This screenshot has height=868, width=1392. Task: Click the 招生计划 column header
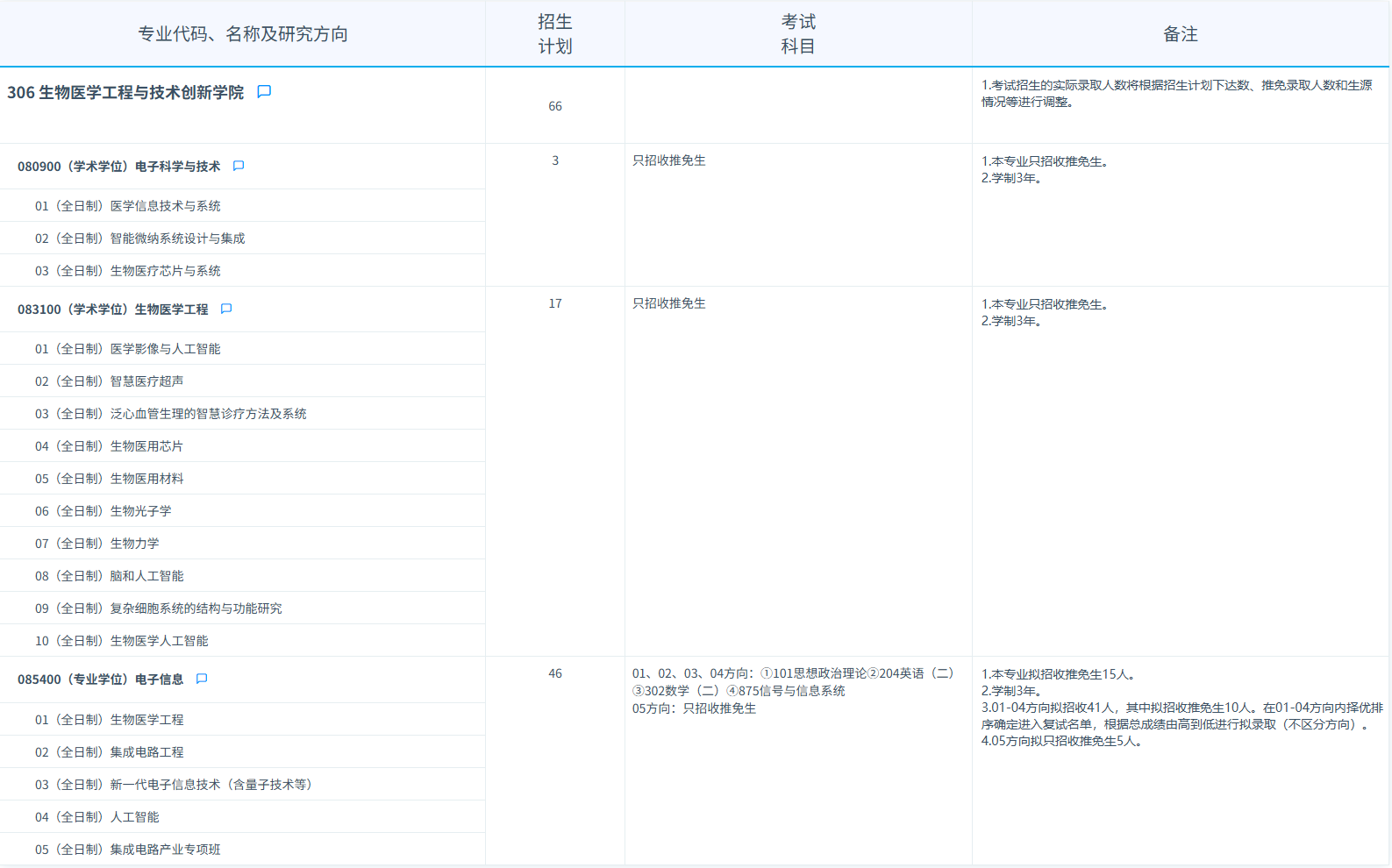tap(554, 34)
